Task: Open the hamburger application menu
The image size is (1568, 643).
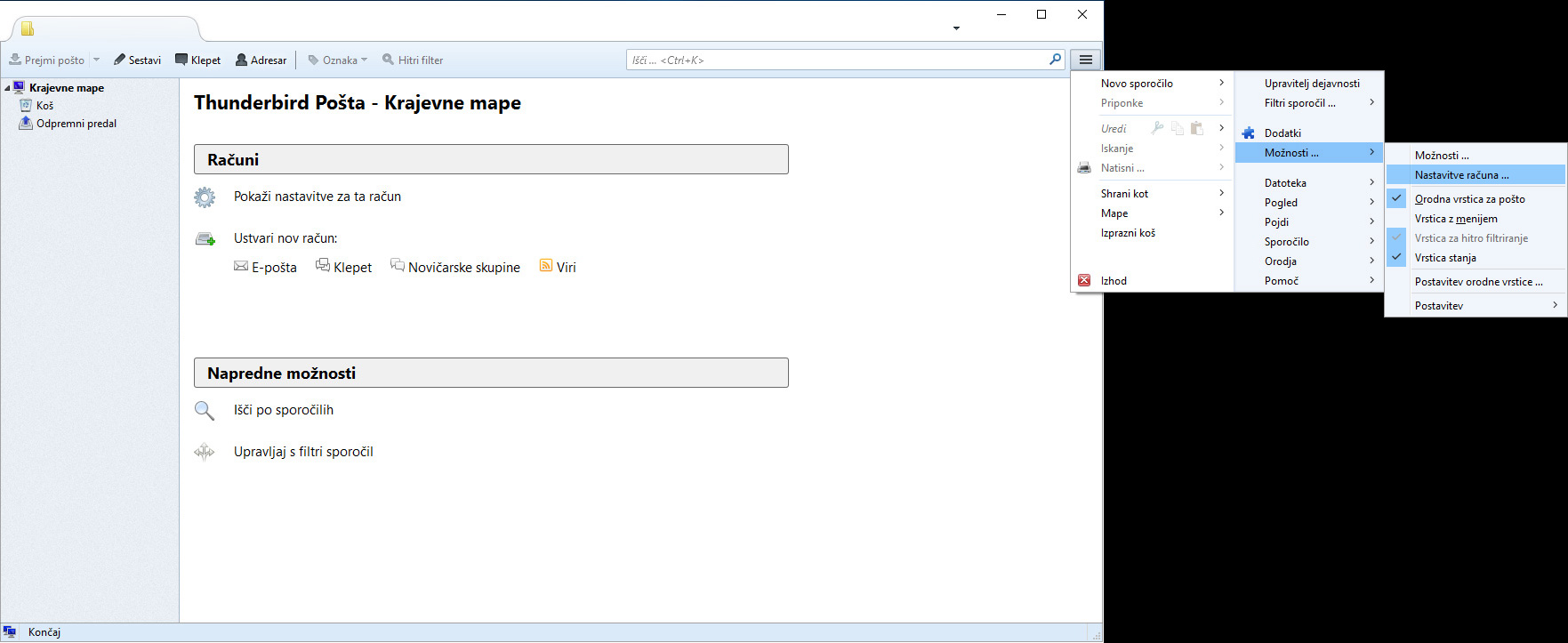Action: 1085,60
